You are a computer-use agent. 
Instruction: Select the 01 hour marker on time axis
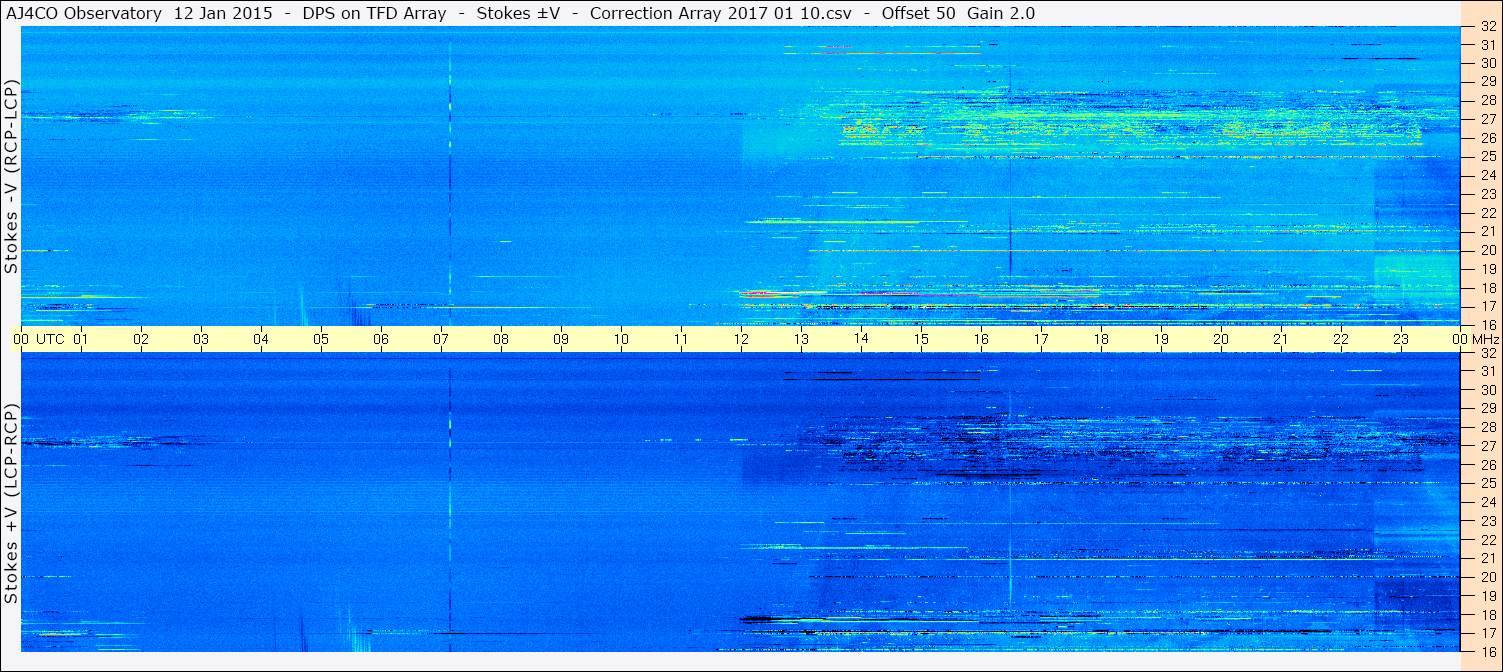[x=81, y=339]
